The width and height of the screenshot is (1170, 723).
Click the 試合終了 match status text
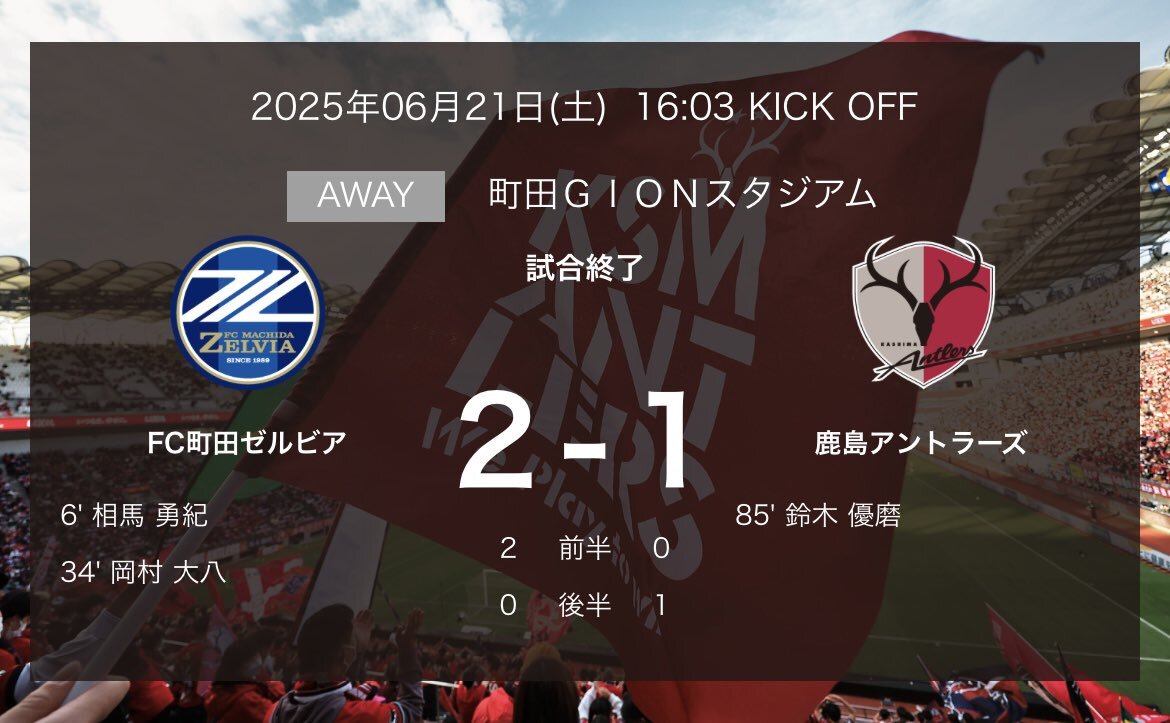point(584,269)
